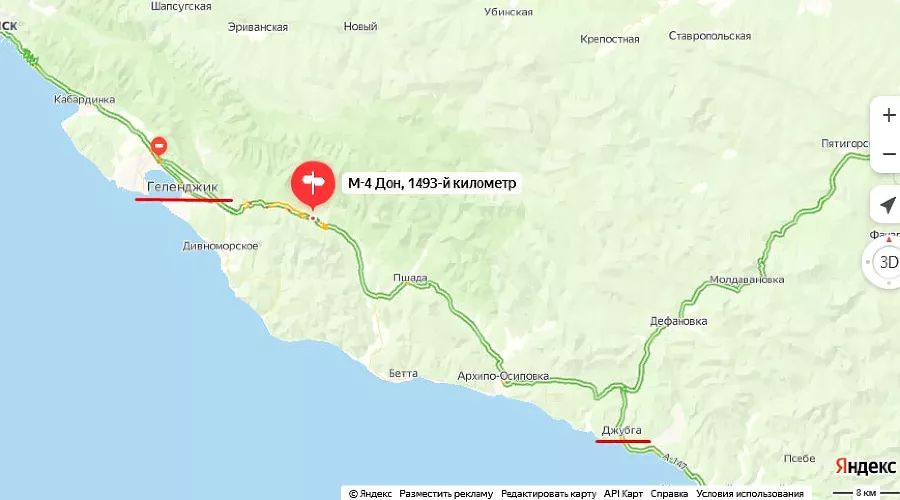Open the Справка help link

point(669,494)
